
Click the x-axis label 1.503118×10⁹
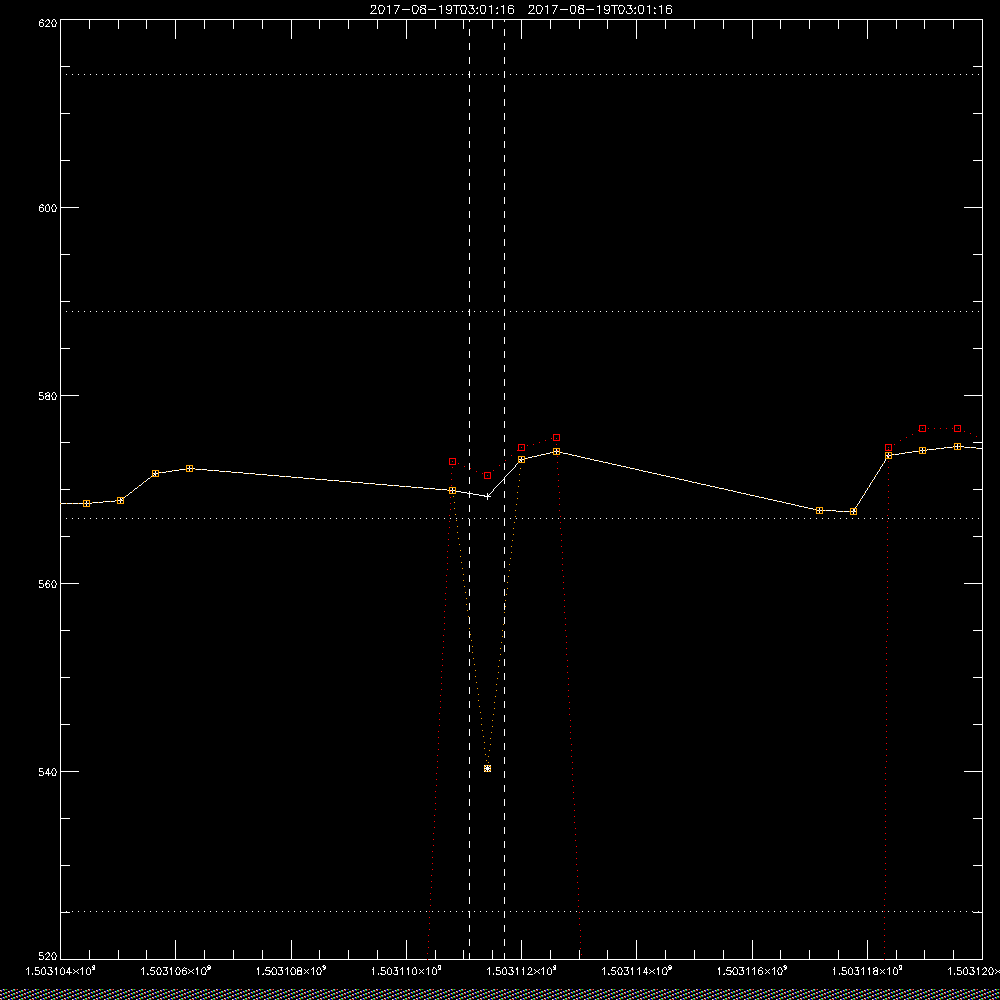tap(868, 971)
